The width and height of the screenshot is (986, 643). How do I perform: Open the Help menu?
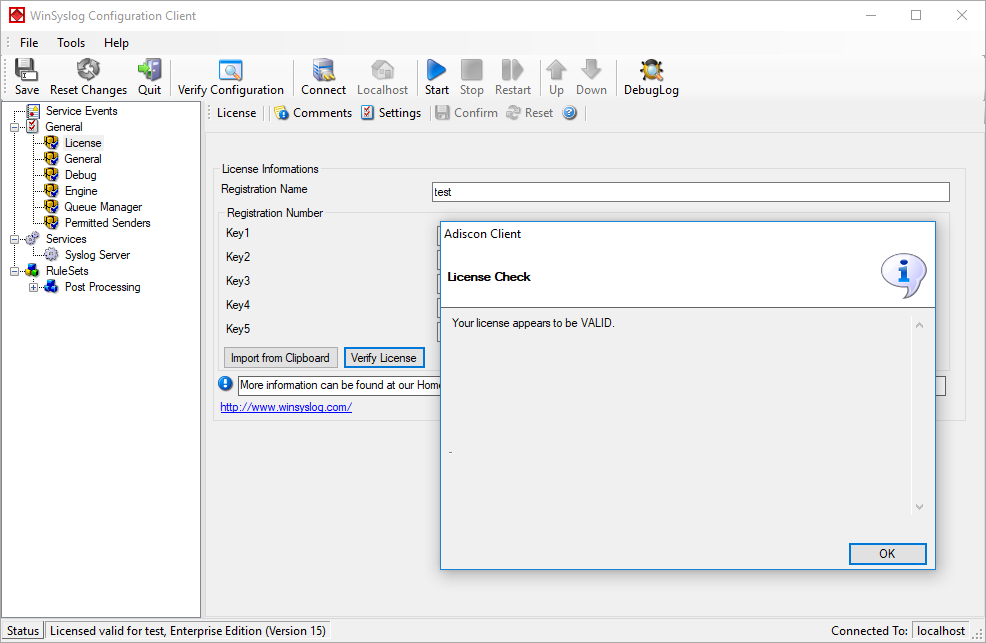coord(116,43)
